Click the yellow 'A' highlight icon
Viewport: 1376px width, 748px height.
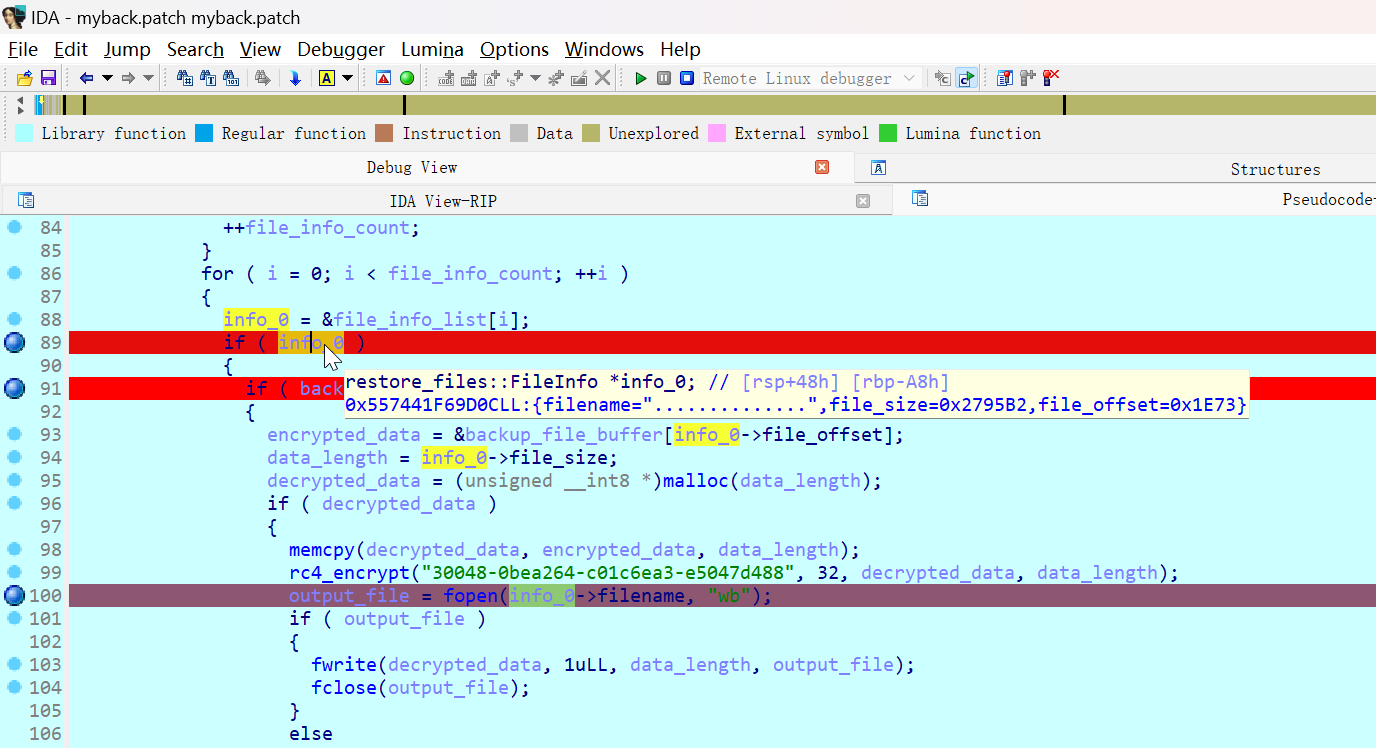pos(326,78)
